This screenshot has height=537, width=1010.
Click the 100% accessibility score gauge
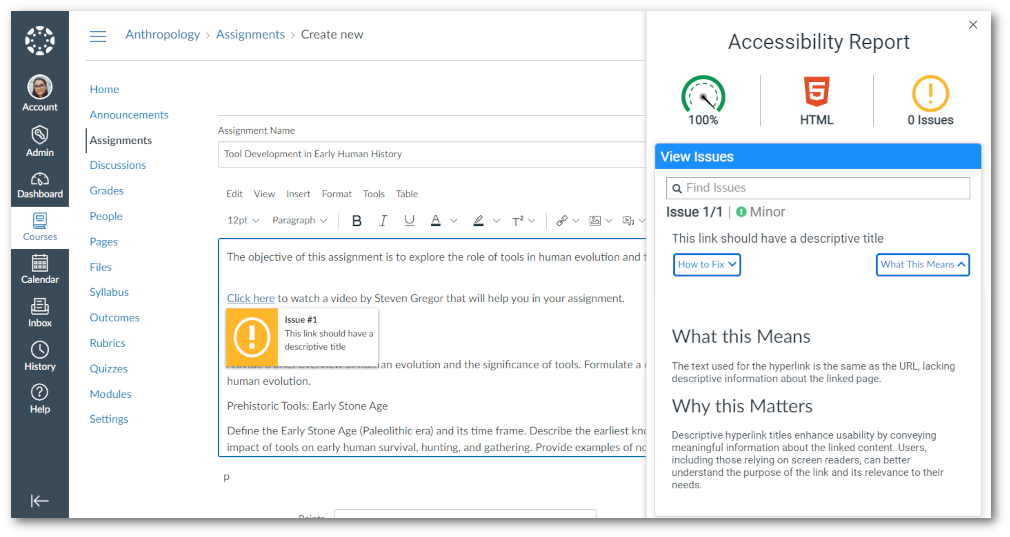[703, 97]
